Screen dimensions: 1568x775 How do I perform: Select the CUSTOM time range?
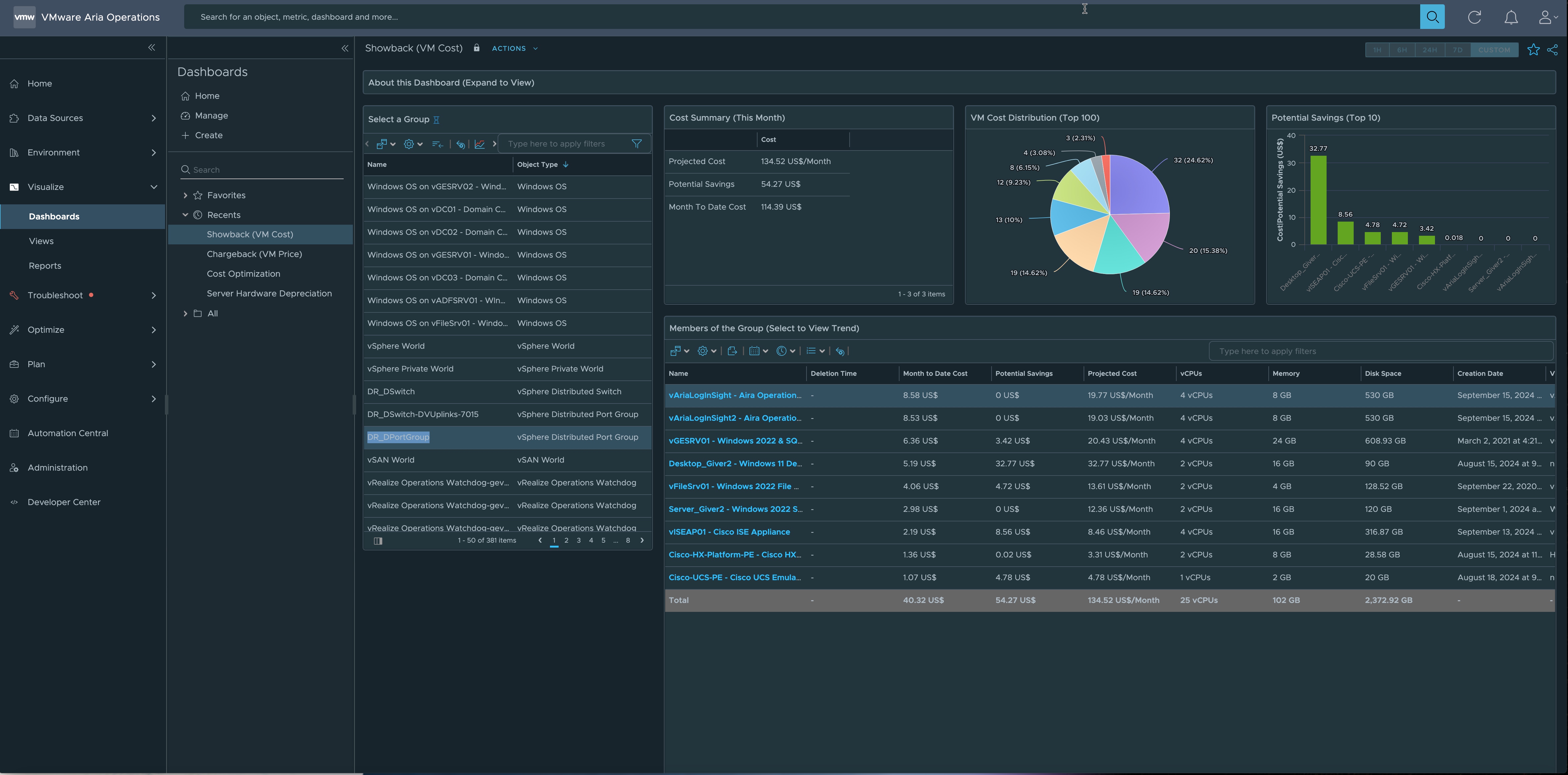point(1494,50)
